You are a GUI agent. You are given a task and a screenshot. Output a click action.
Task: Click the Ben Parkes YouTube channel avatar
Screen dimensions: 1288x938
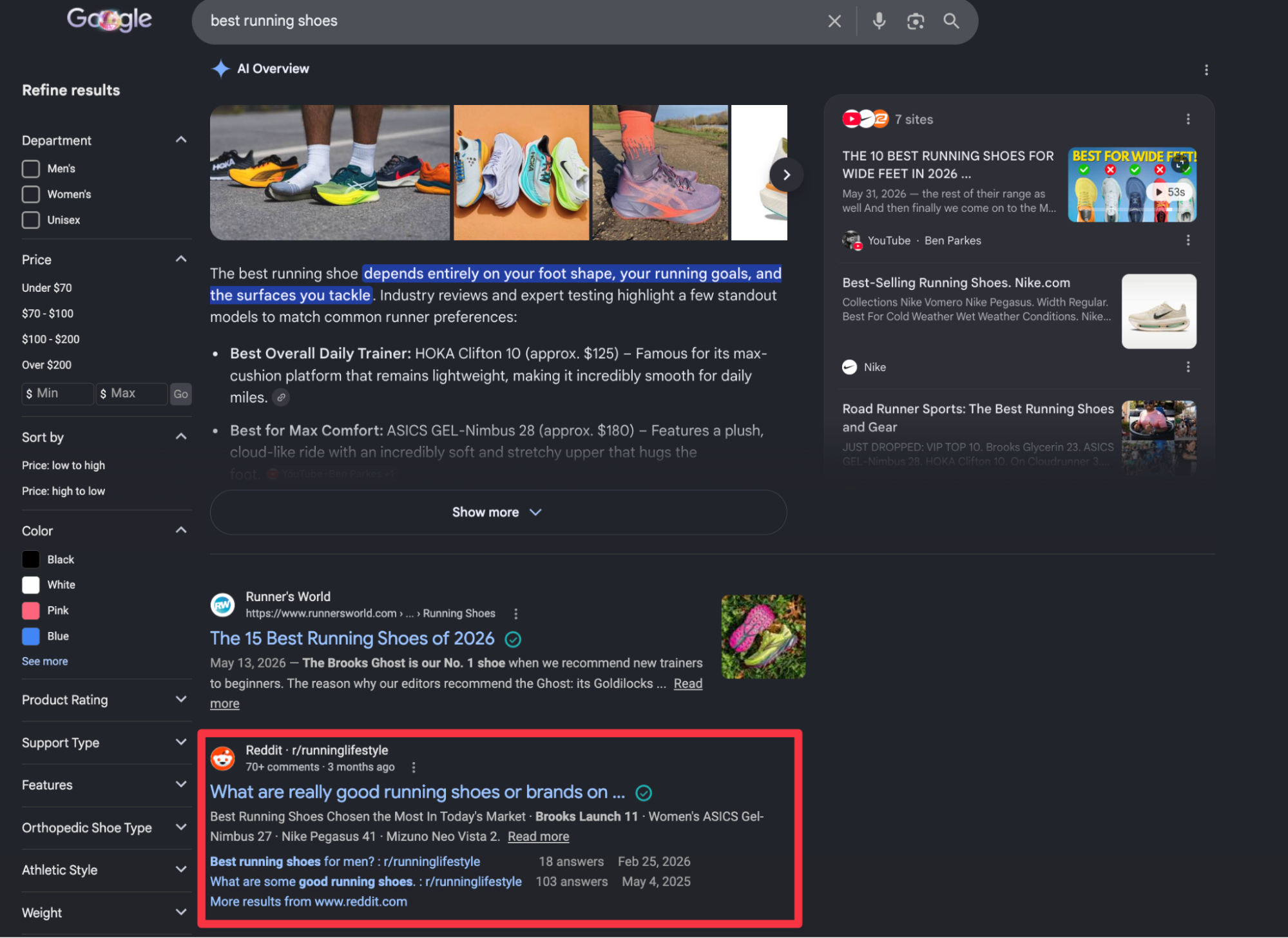(x=852, y=240)
